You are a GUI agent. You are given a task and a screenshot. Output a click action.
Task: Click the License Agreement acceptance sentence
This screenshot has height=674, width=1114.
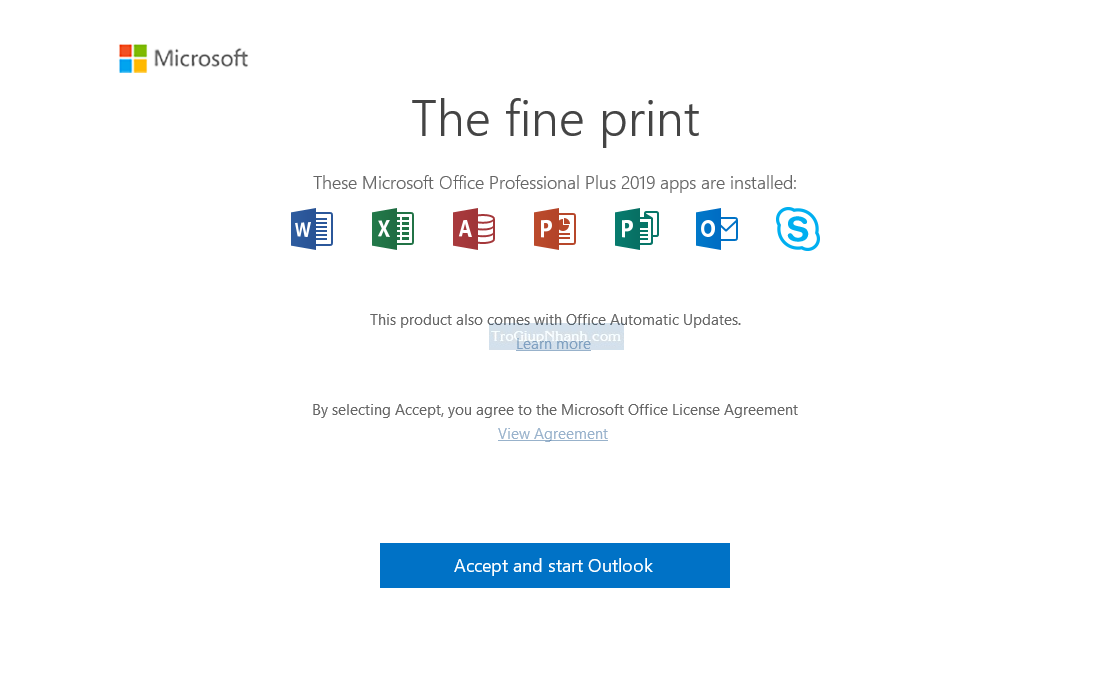(555, 410)
